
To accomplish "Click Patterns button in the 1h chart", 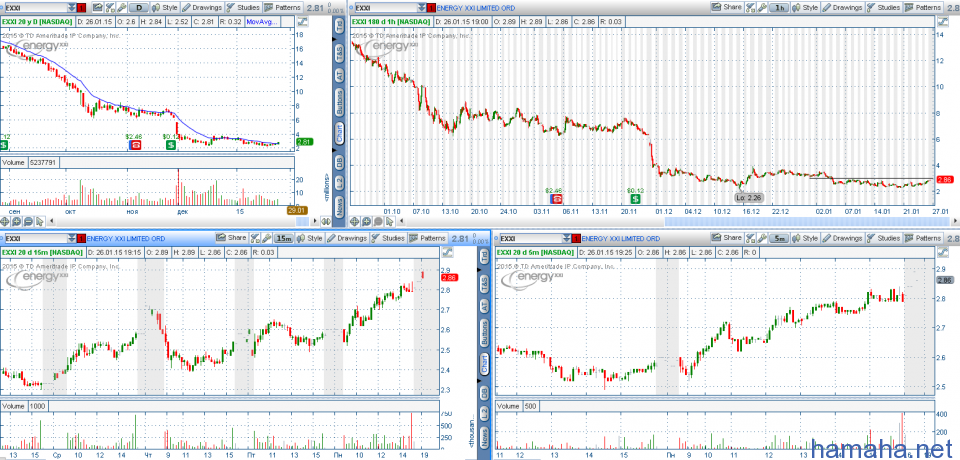I will point(922,8).
